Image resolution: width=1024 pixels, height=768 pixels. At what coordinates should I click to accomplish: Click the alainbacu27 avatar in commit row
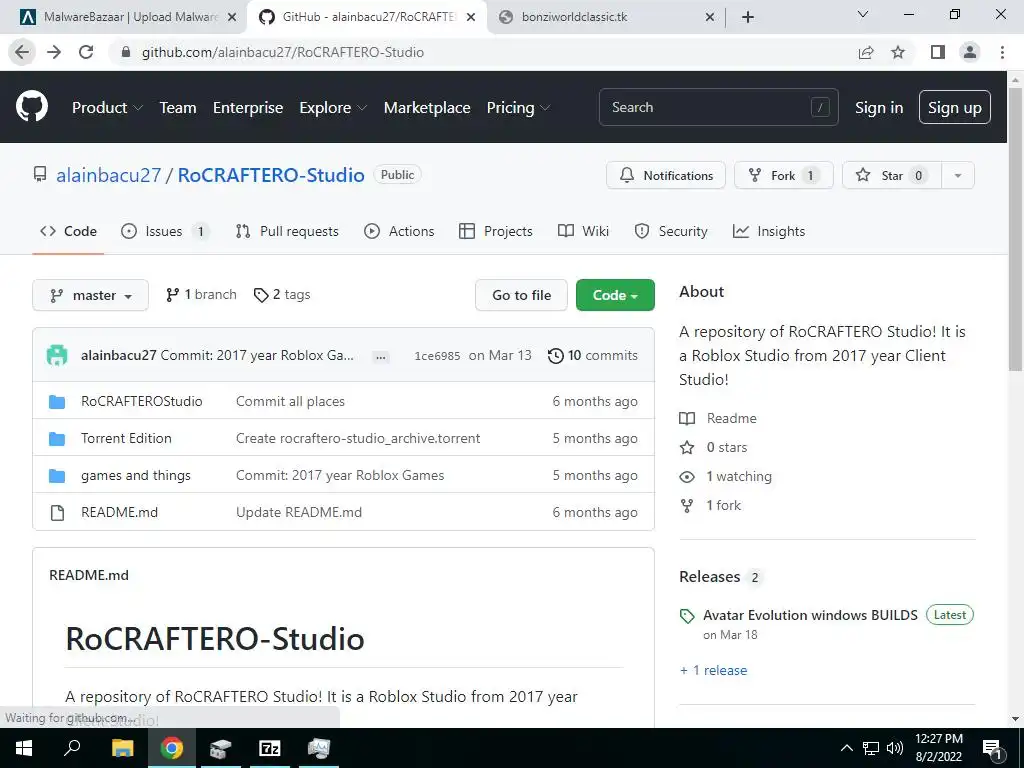(57, 355)
